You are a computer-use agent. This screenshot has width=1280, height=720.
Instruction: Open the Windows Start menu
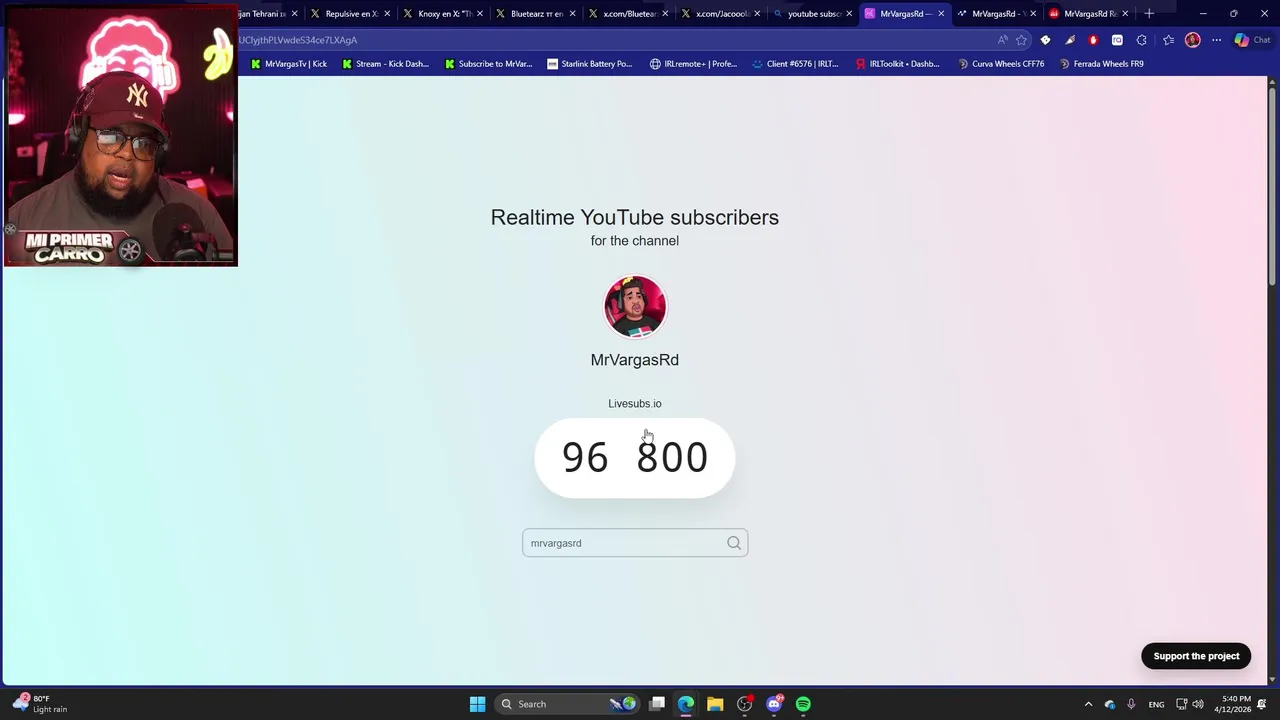click(x=477, y=704)
